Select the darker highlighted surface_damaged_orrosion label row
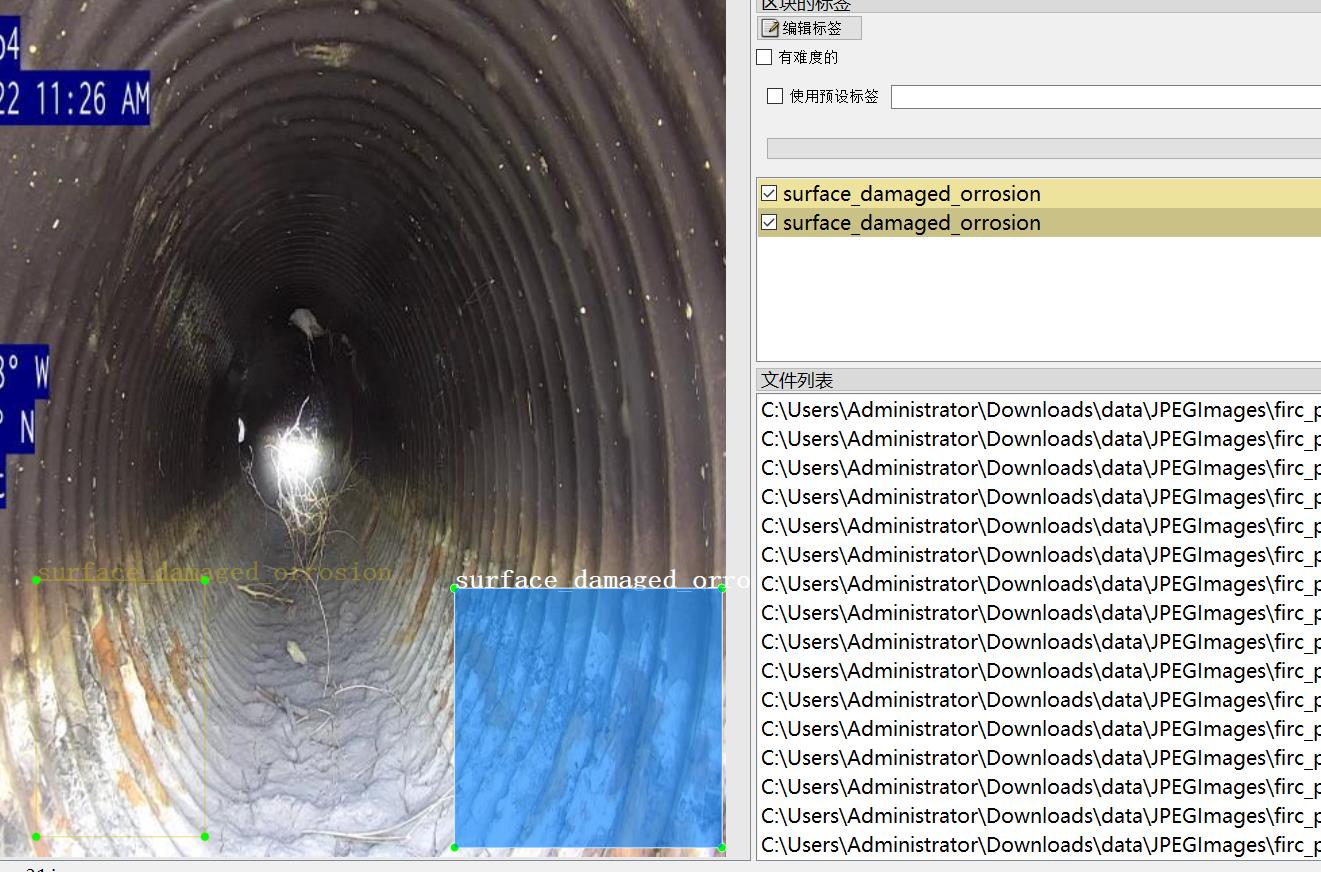 (x=1039, y=222)
